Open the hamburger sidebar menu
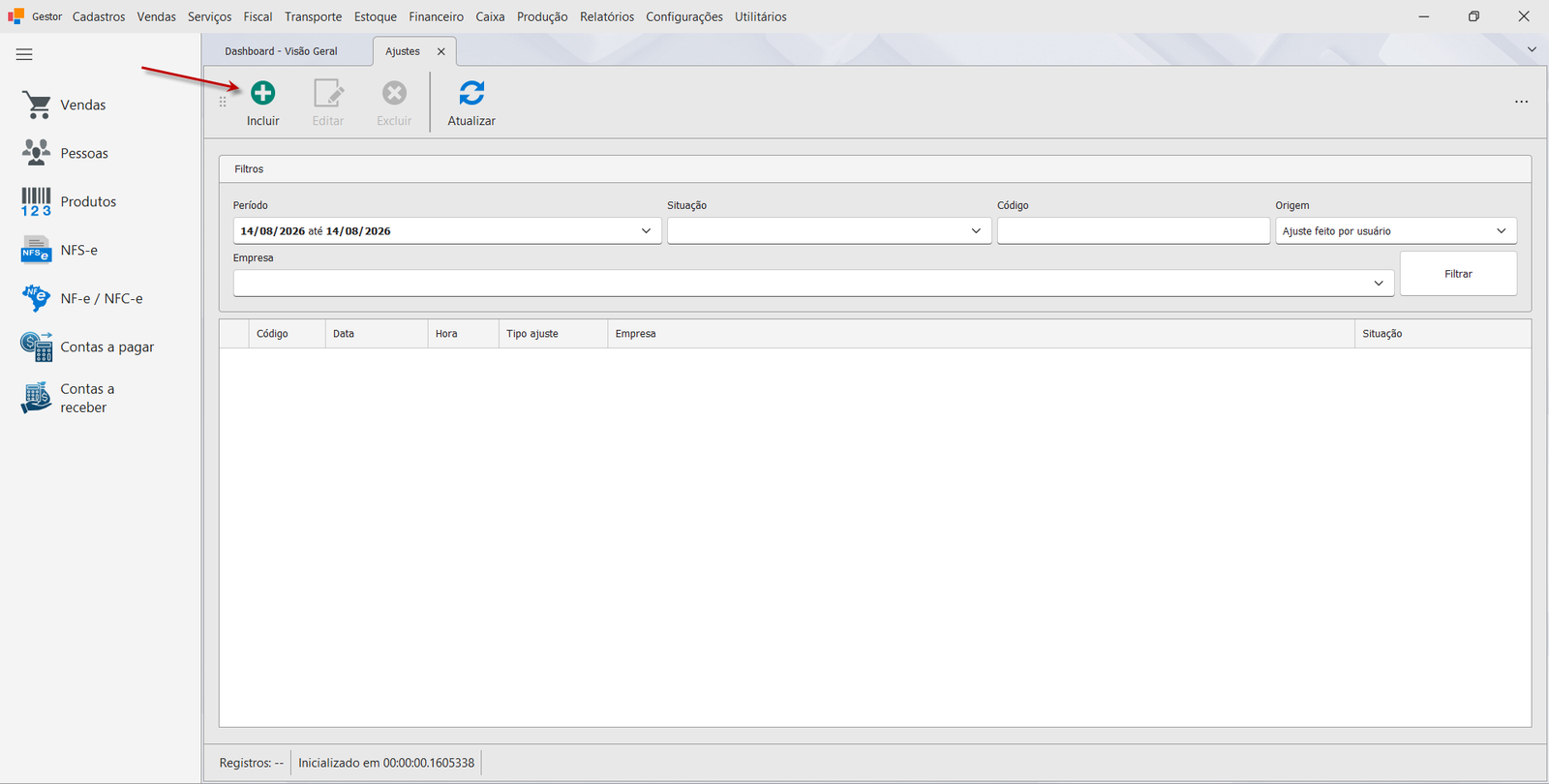This screenshot has width=1549, height=784. click(x=24, y=54)
